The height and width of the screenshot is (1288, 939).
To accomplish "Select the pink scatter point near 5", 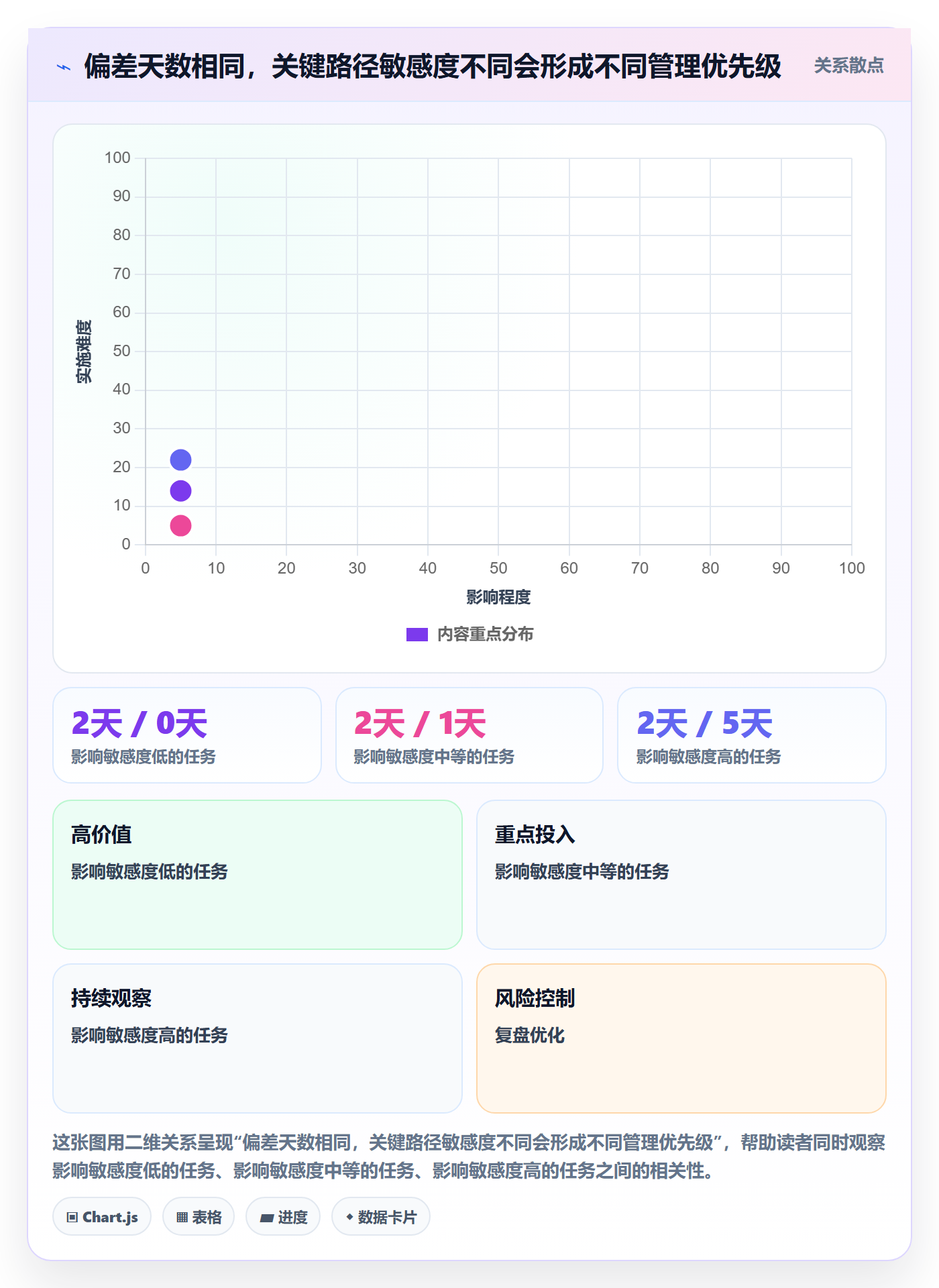I will click(180, 526).
